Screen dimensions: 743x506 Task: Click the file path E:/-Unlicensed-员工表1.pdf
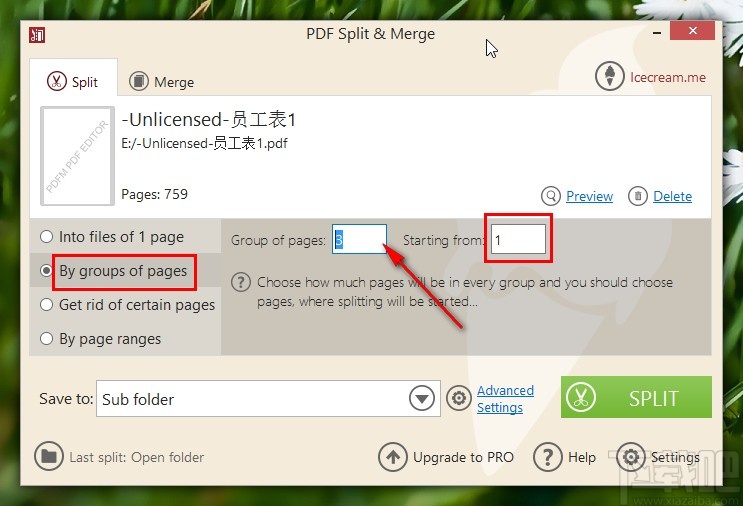tap(204, 143)
